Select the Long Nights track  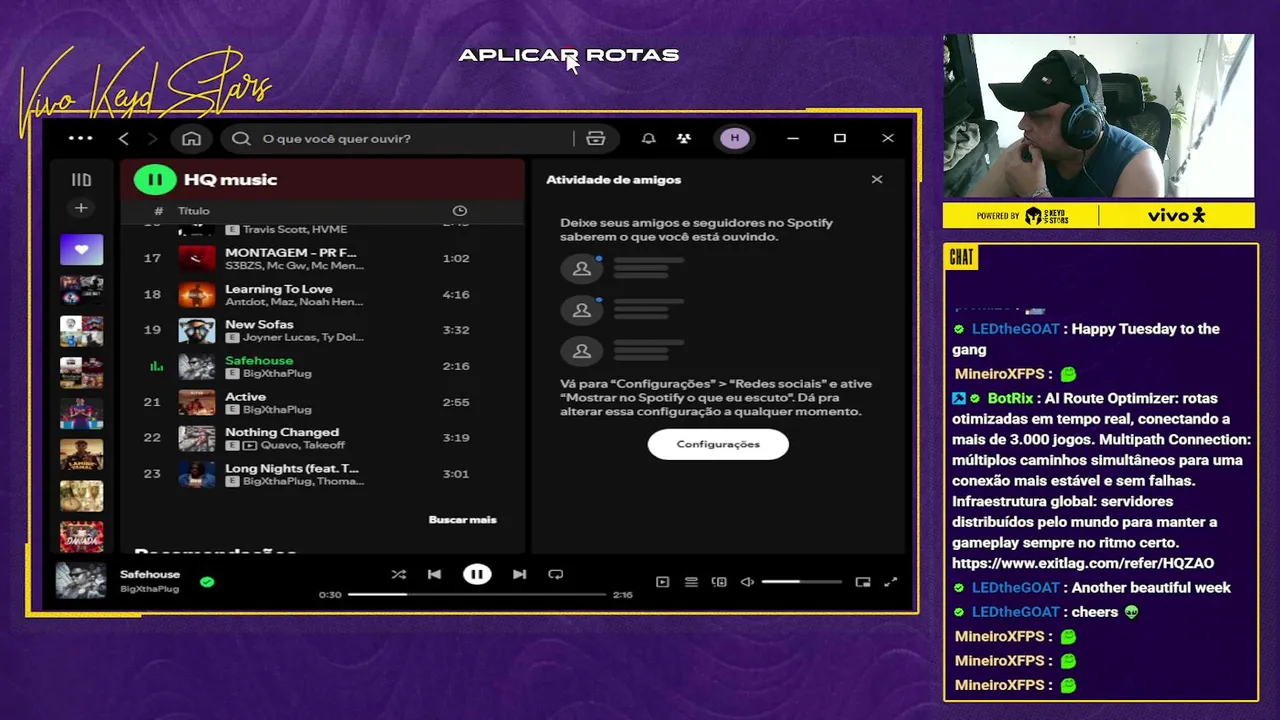(322, 474)
